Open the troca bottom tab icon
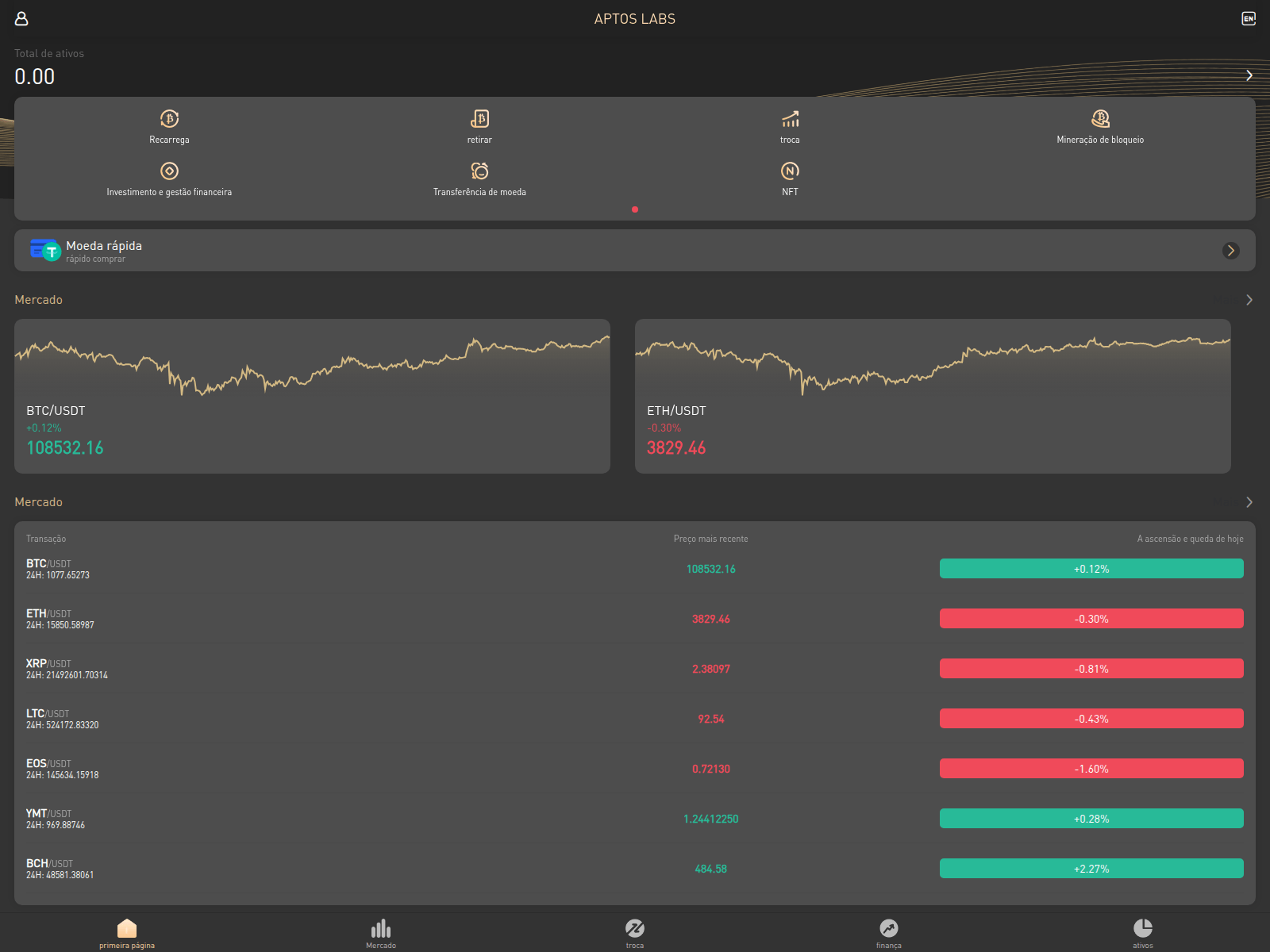Screen dimensions: 1270x952 (x=635, y=928)
